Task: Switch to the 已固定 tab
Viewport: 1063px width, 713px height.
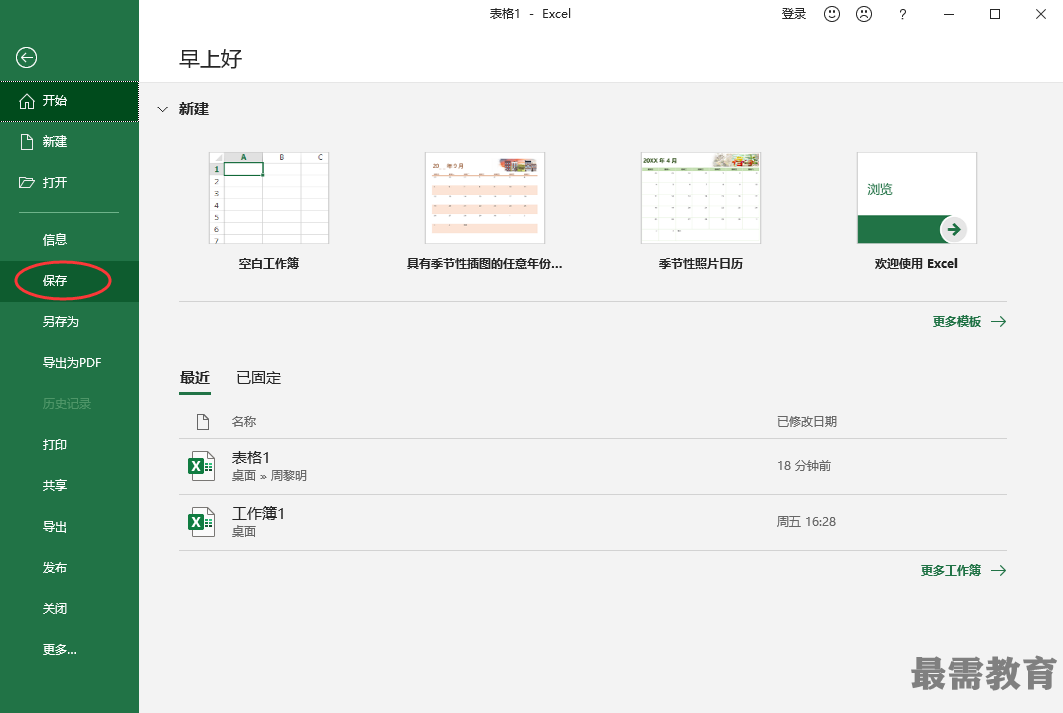Action: click(258, 378)
